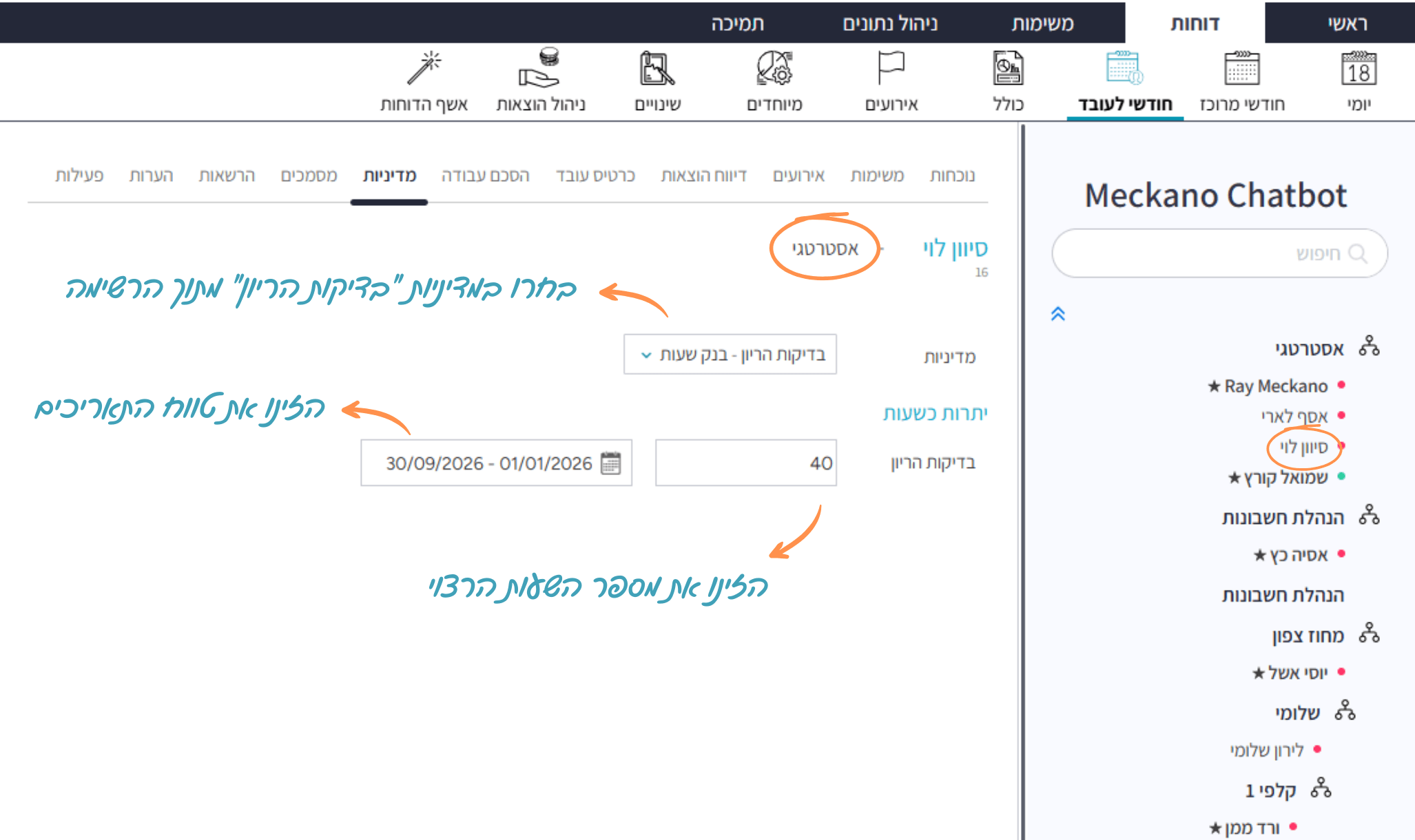1415x840 pixels.
Task: Collapse the employee tree with double chevron
Action: (1058, 314)
